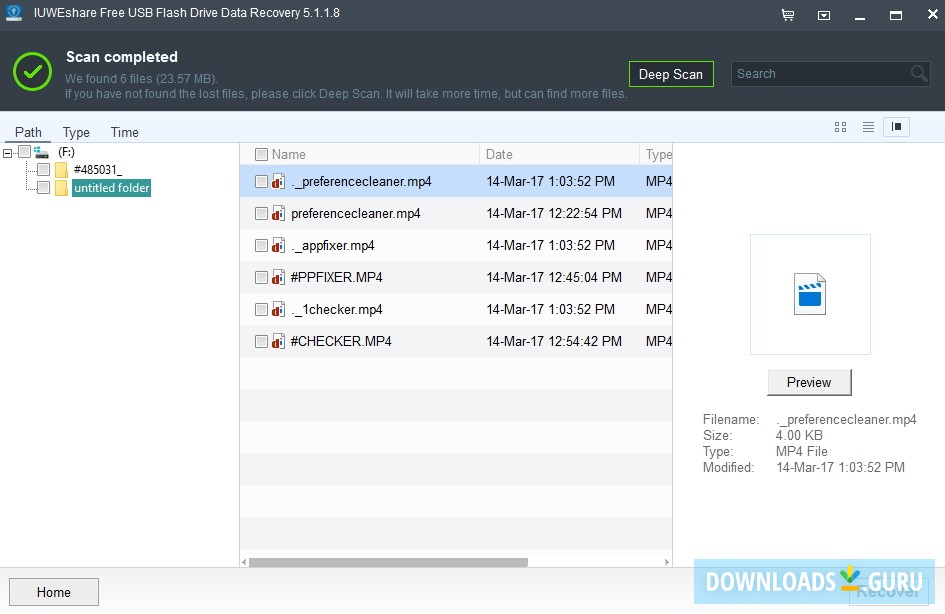Image resolution: width=945 pixels, height=614 pixels.
Task: Start a Deep Scan
Action: click(x=671, y=73)
